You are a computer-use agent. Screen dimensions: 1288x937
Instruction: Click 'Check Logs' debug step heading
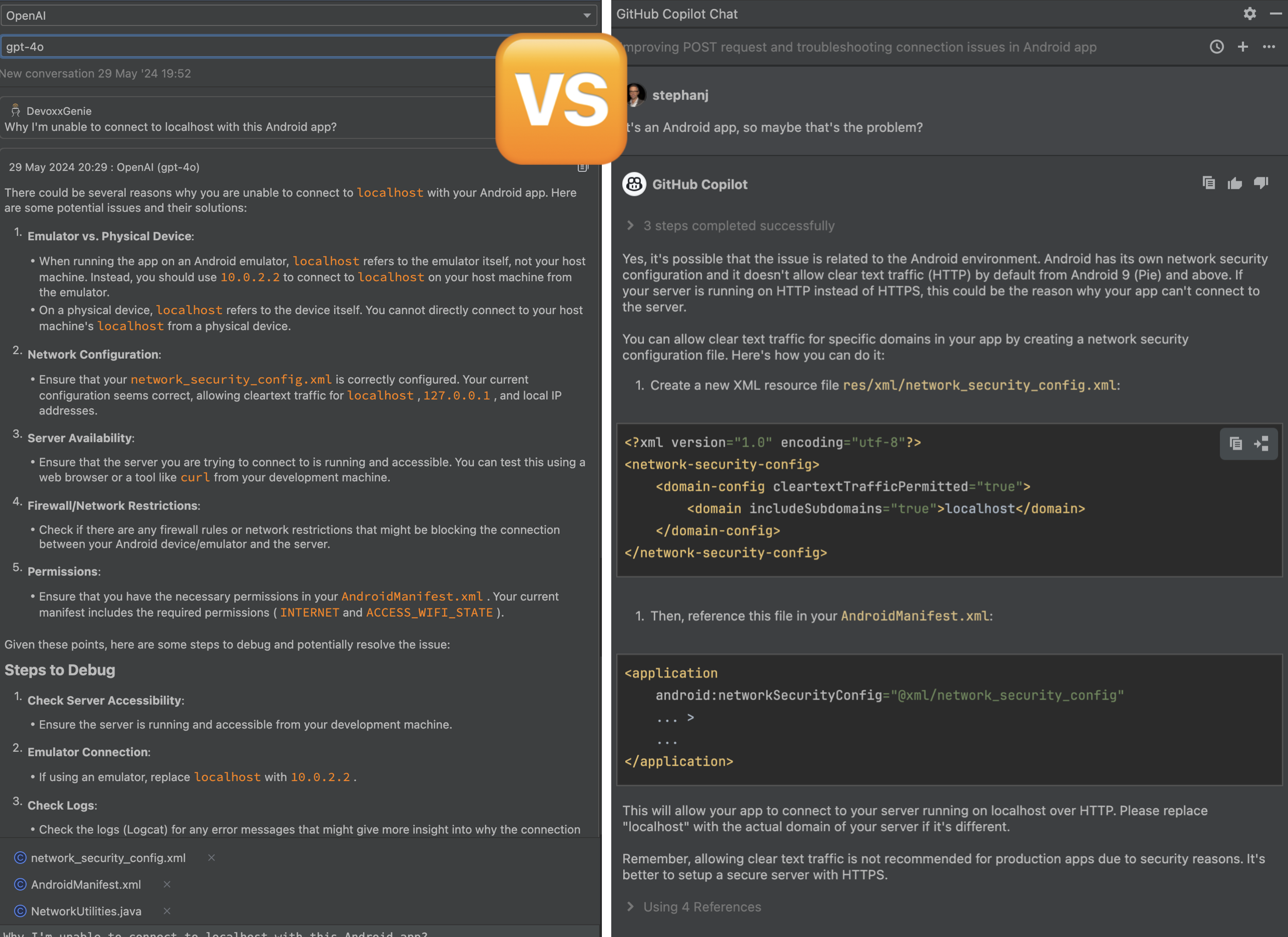pyautogui.click(x=62, y=805)
